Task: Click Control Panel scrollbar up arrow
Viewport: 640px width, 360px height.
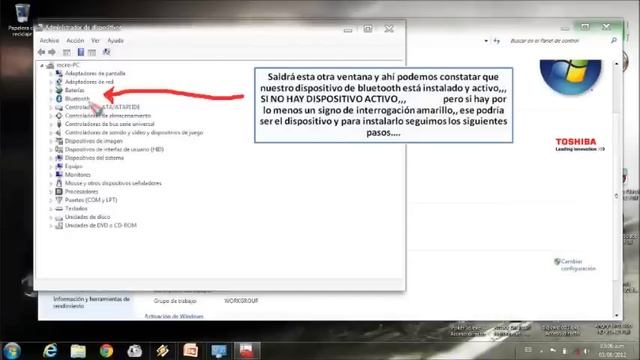Action: coord(616,64)
